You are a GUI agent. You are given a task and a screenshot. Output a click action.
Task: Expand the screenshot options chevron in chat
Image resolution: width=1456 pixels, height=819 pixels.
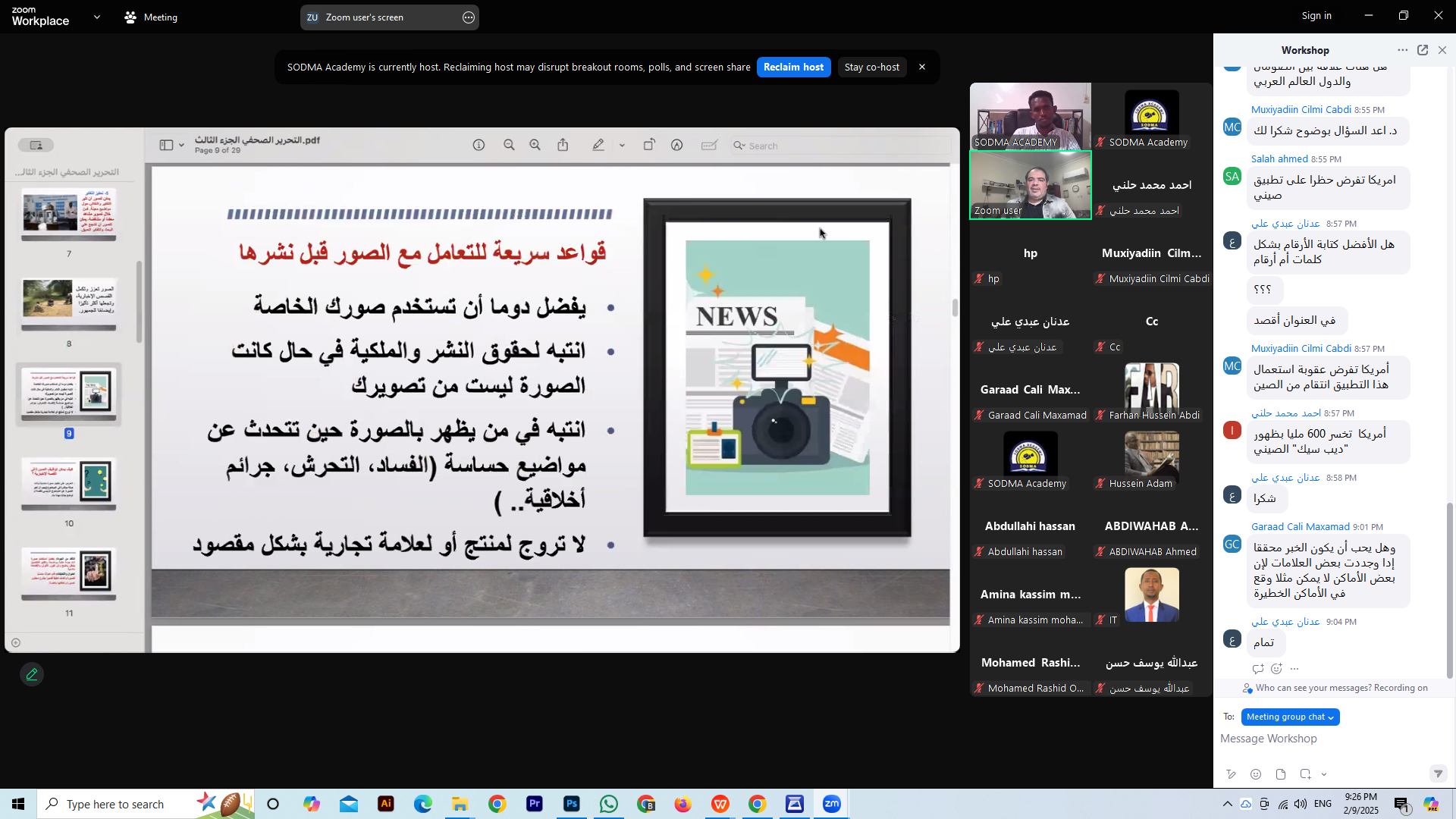[x=1324, y=774]
